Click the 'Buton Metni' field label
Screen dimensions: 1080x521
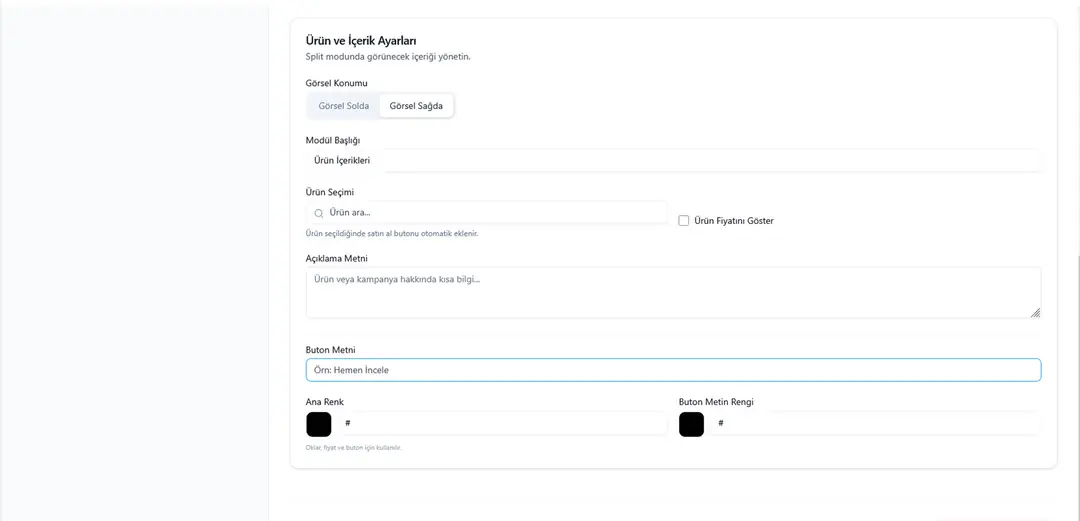(330, 350)
